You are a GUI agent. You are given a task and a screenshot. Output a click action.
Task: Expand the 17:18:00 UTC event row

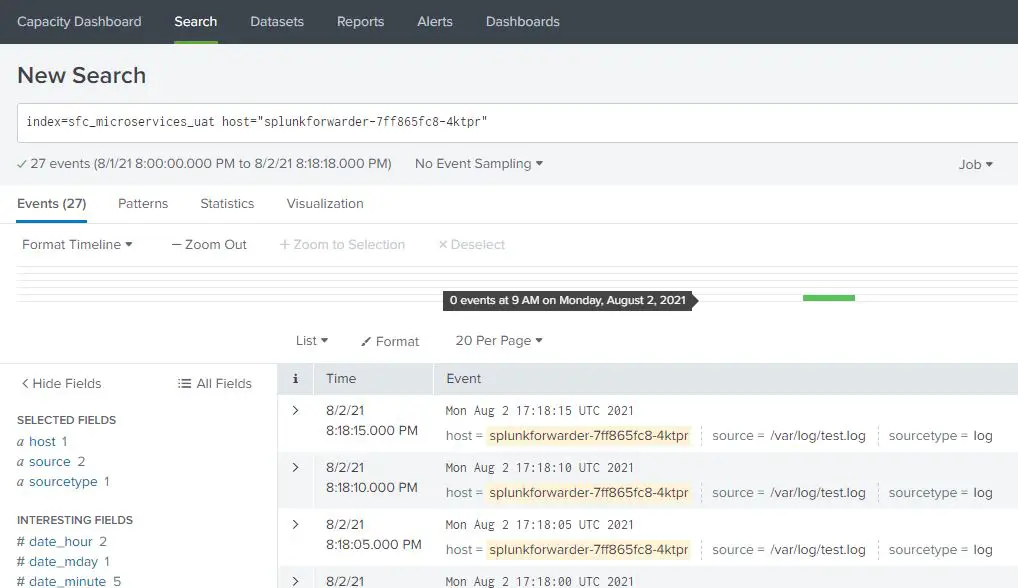coord(295,581)
